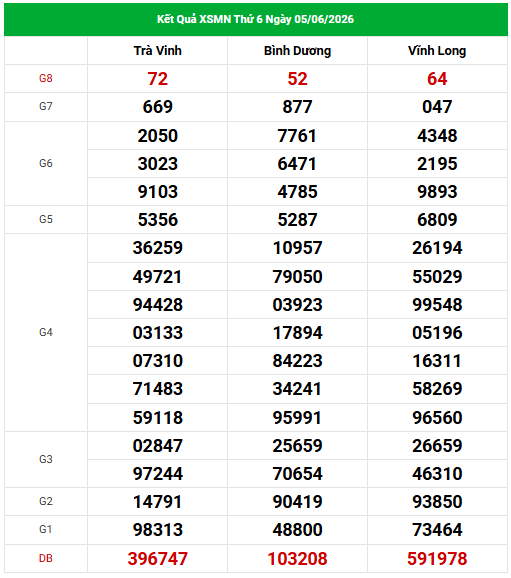This screenshot has width=511, height=578.
Task: Click the DB special prize label
Action: (x=46, y=558)
